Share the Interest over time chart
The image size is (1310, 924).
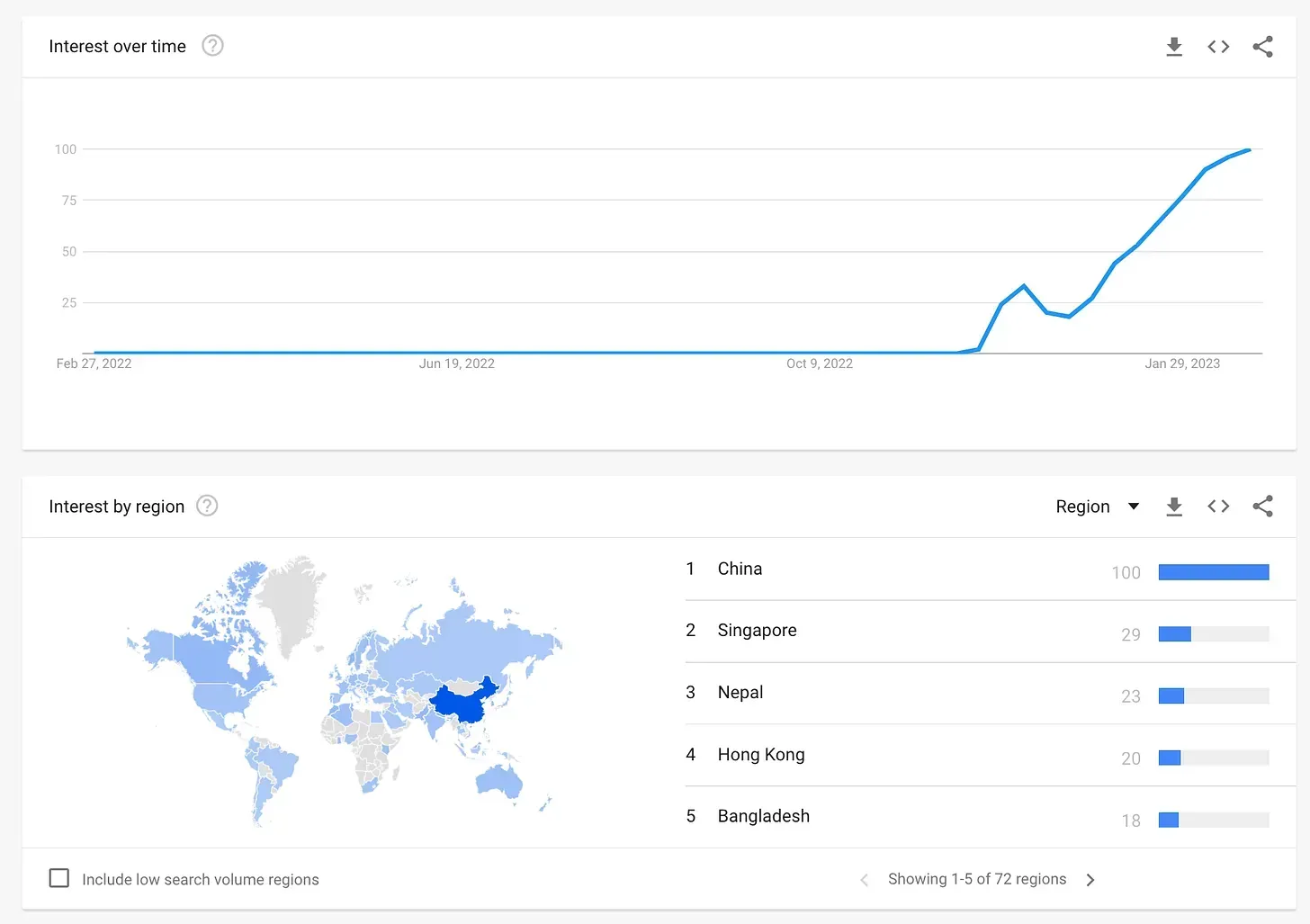[x=1262, y=47]
